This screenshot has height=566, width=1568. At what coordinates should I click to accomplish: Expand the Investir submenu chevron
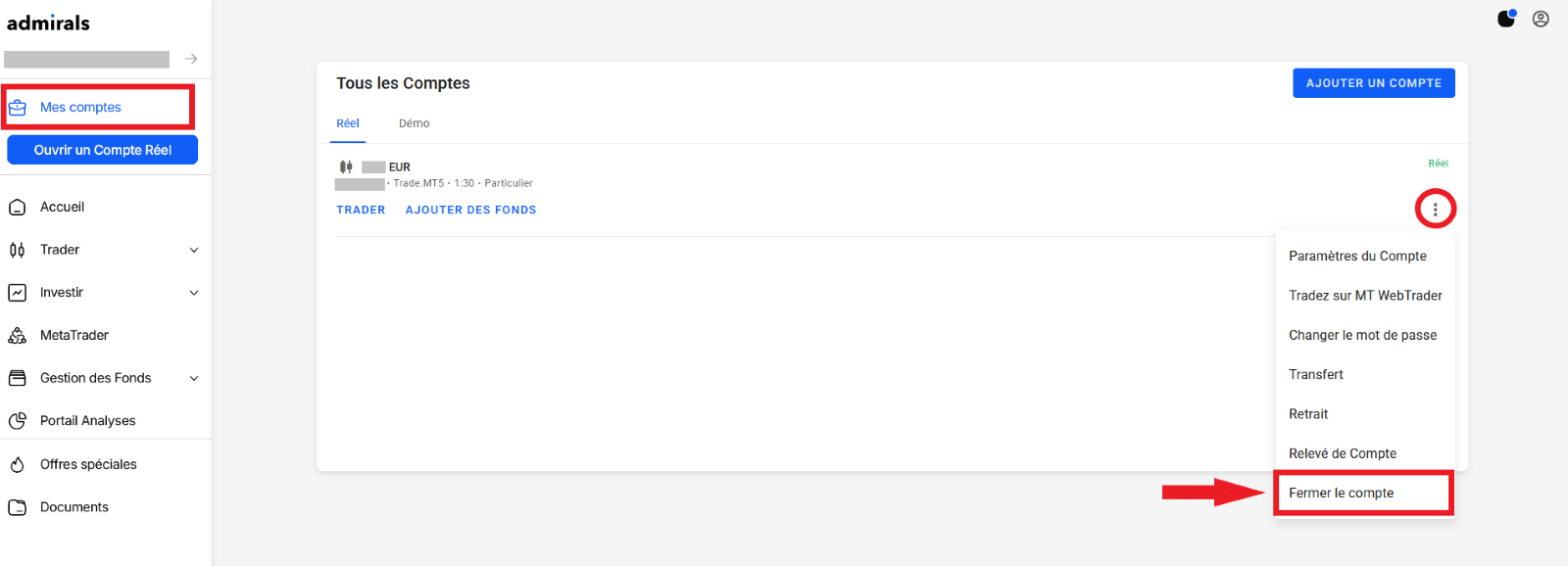[x=194, y=293]
